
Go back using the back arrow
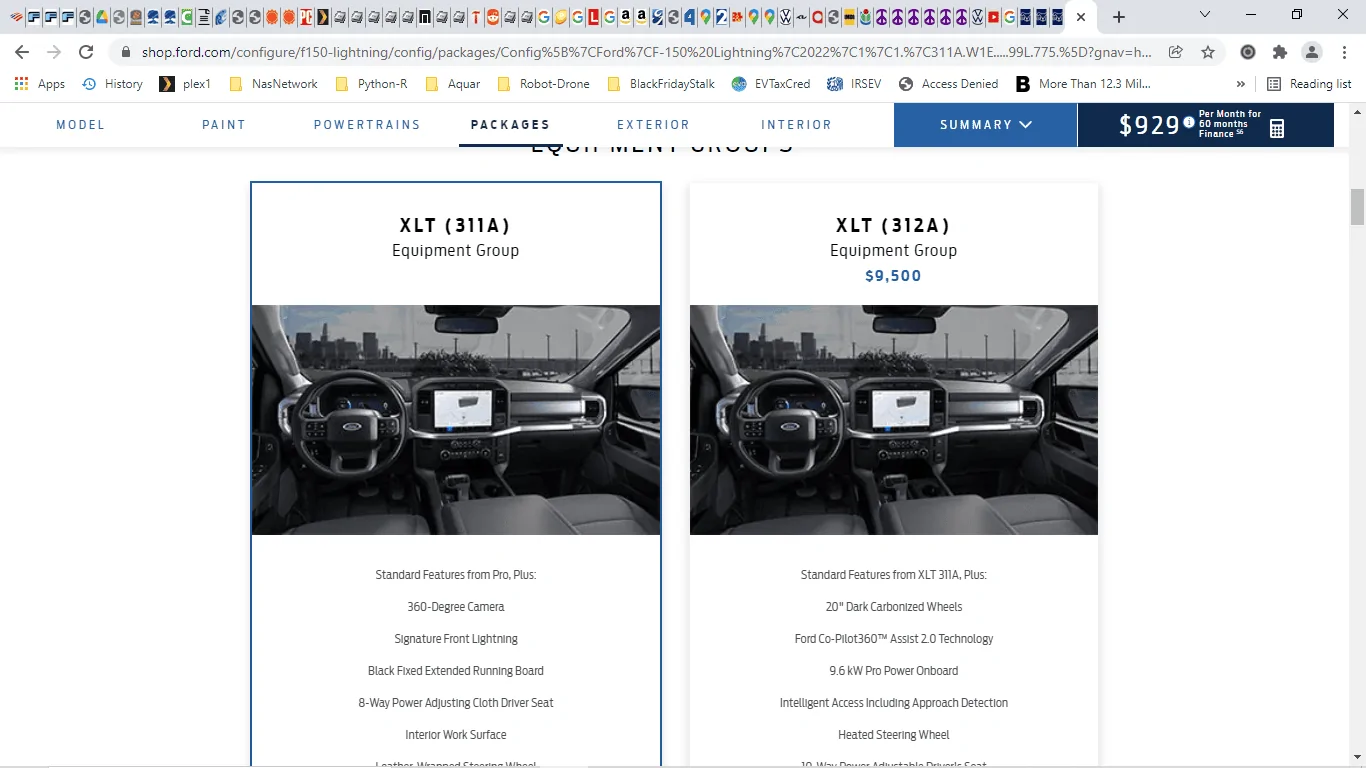point(22,52)
